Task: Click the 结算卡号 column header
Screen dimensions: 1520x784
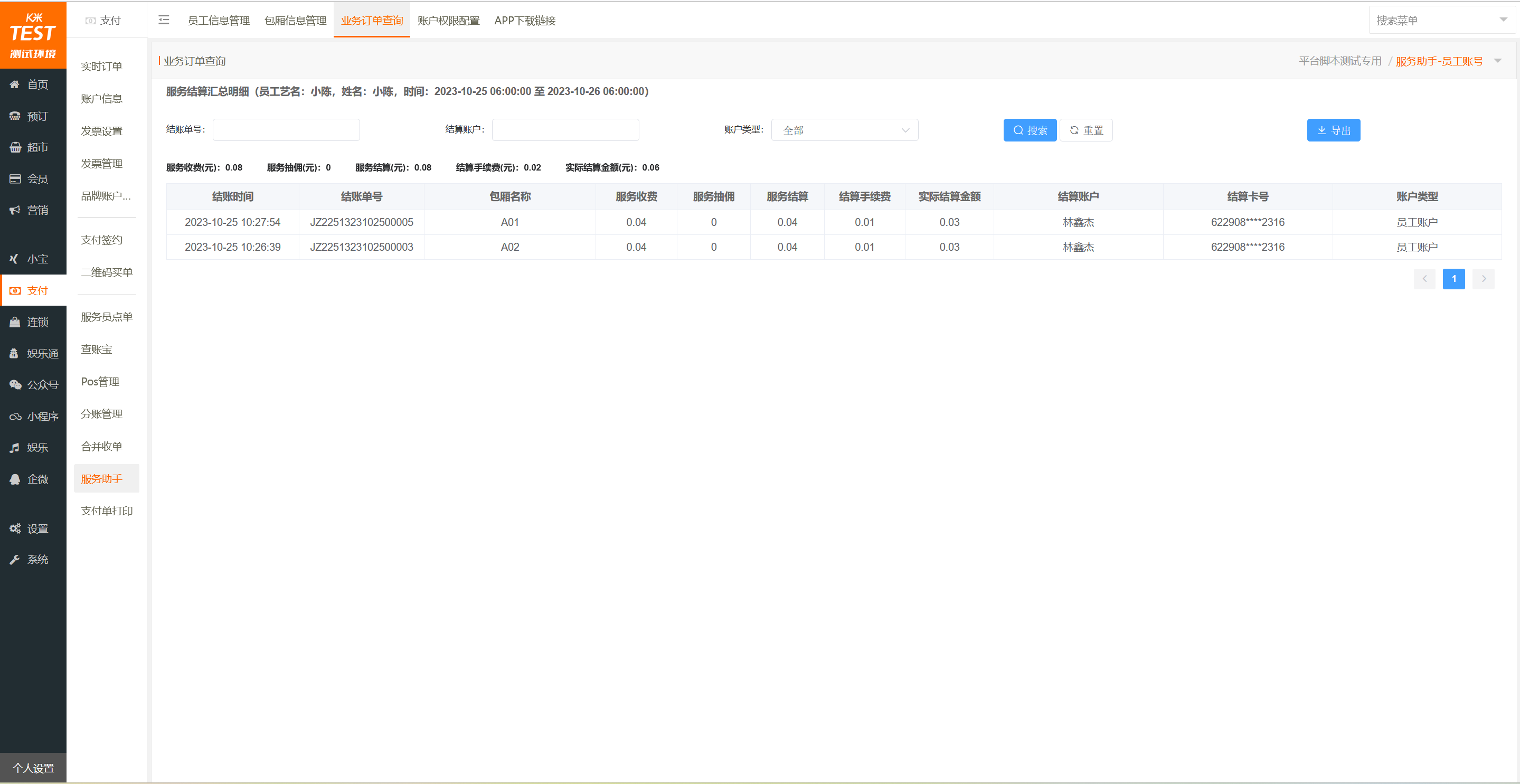Action: (x=1248, y=196)
